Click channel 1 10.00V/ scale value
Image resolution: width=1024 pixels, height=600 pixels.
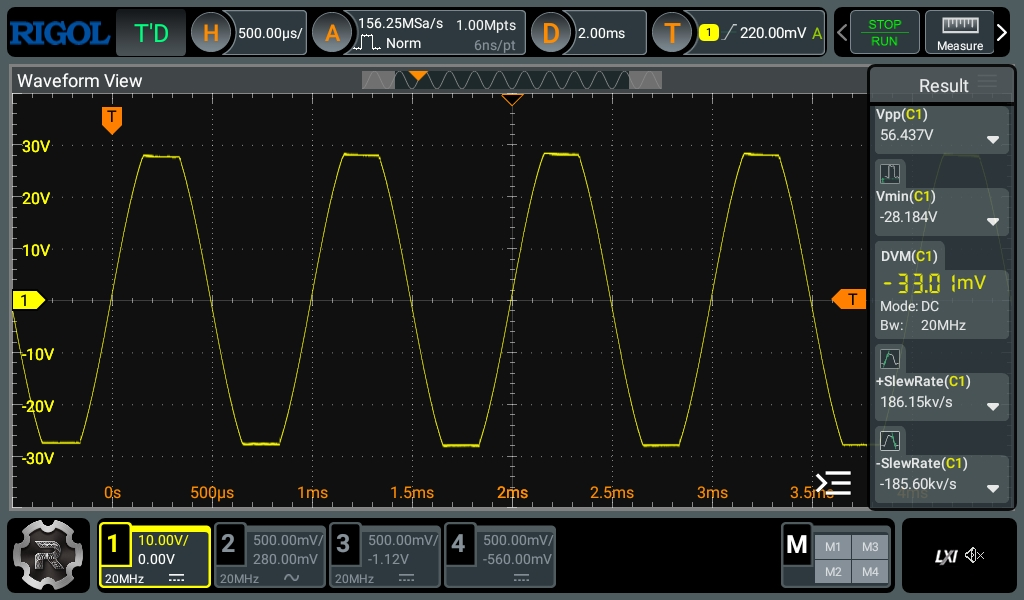click(163, 540)
